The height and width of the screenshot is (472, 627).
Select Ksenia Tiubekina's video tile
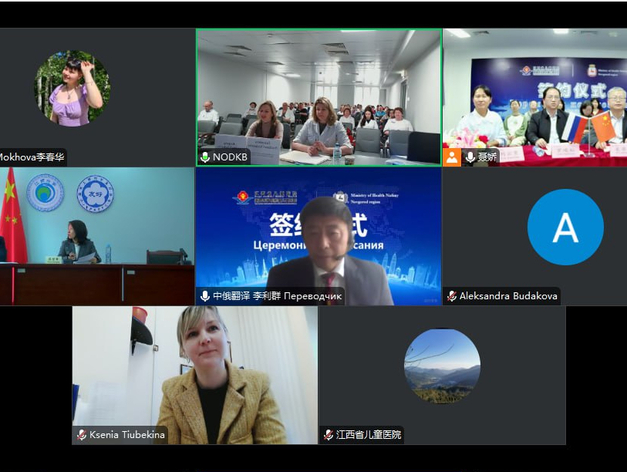195,375
